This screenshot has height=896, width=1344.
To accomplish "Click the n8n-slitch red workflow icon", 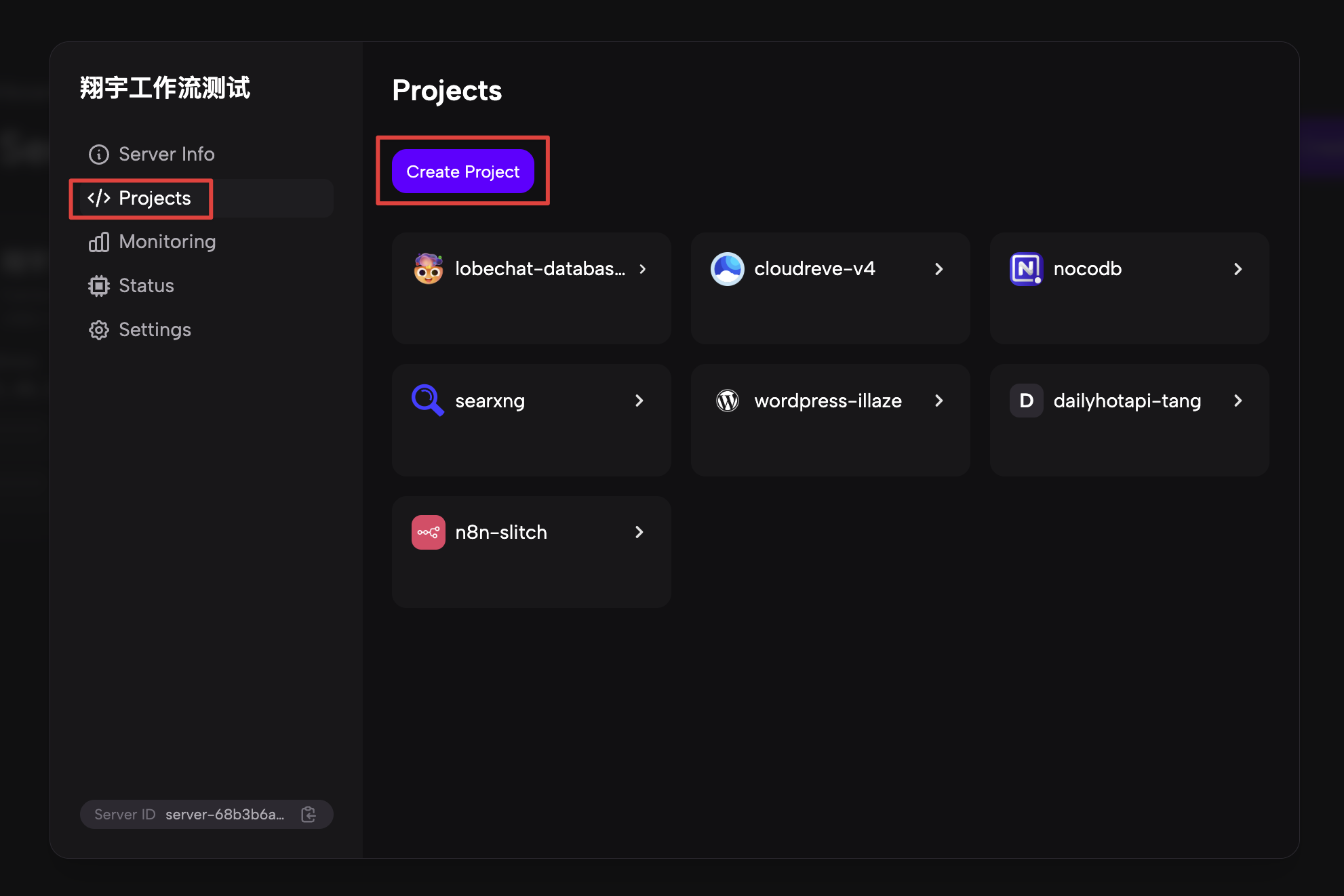I will (428, 532).
